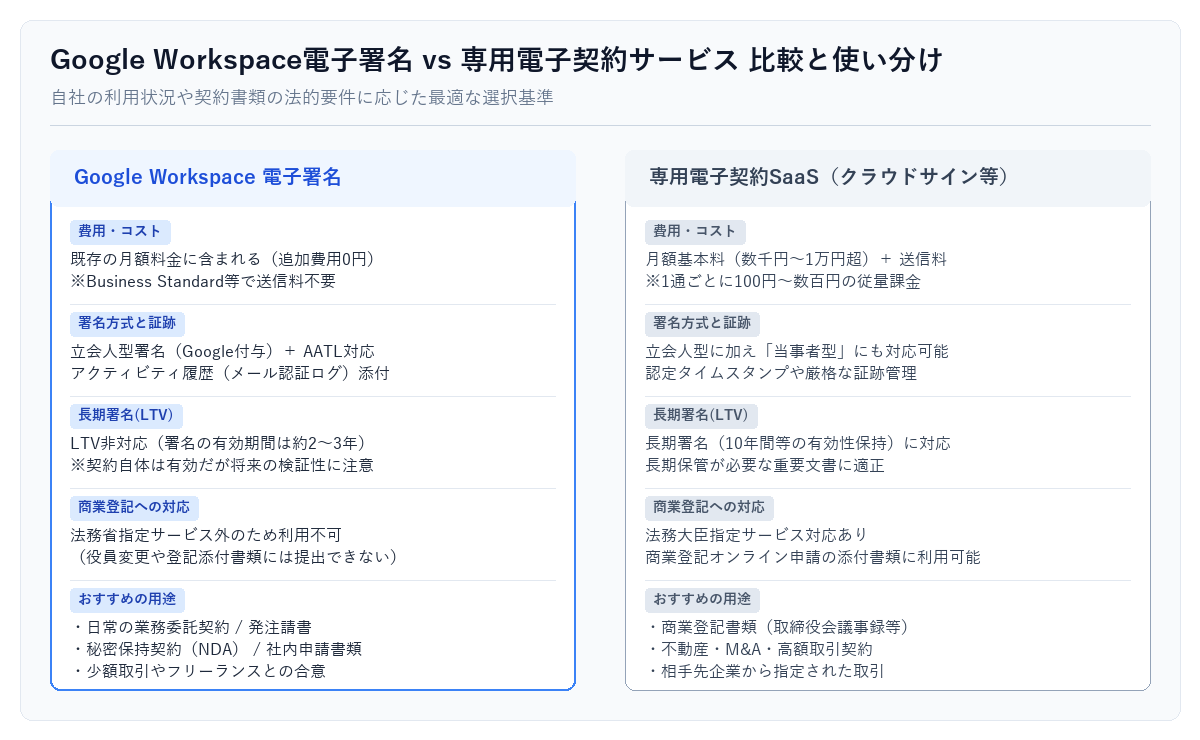Click '法務省指定サービス外のため利用不可' line

pos(206,535)
